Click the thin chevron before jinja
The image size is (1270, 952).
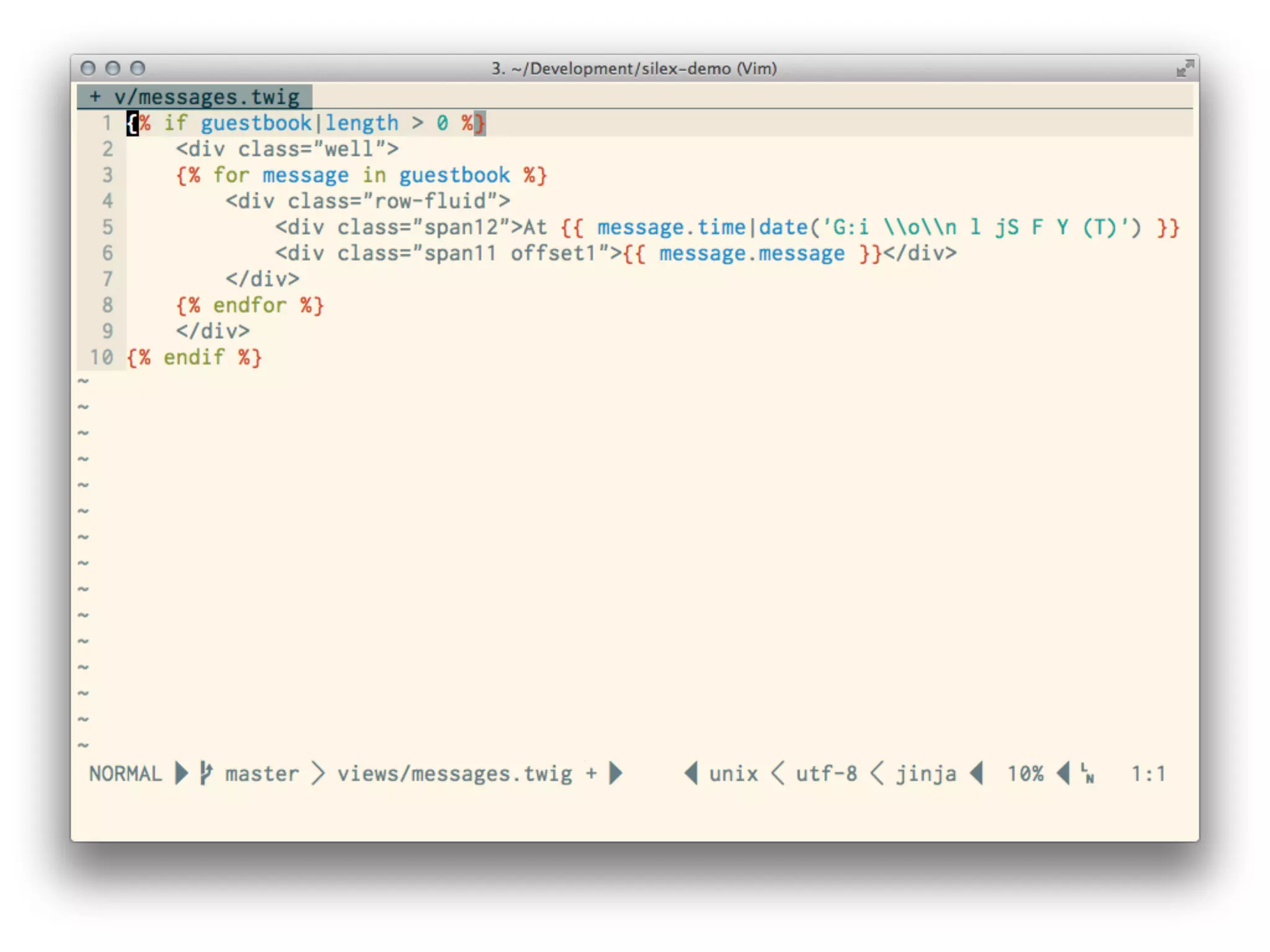point(877,773)
